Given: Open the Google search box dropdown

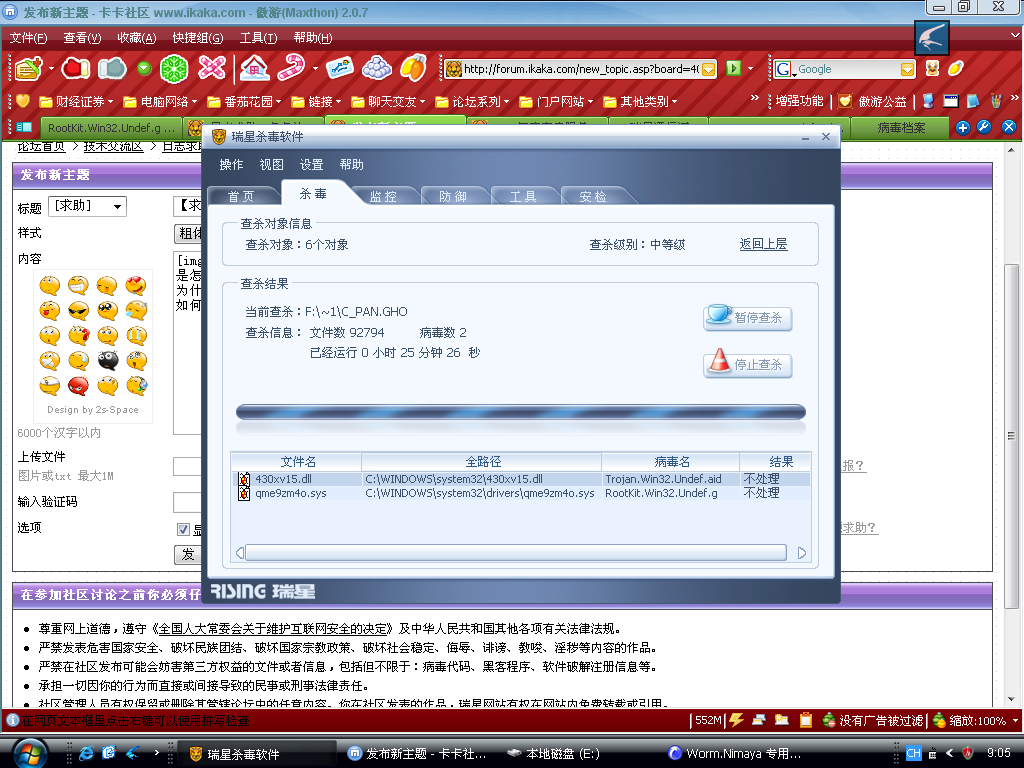Looking at the screenshot, I should click(x=907, y=69).
